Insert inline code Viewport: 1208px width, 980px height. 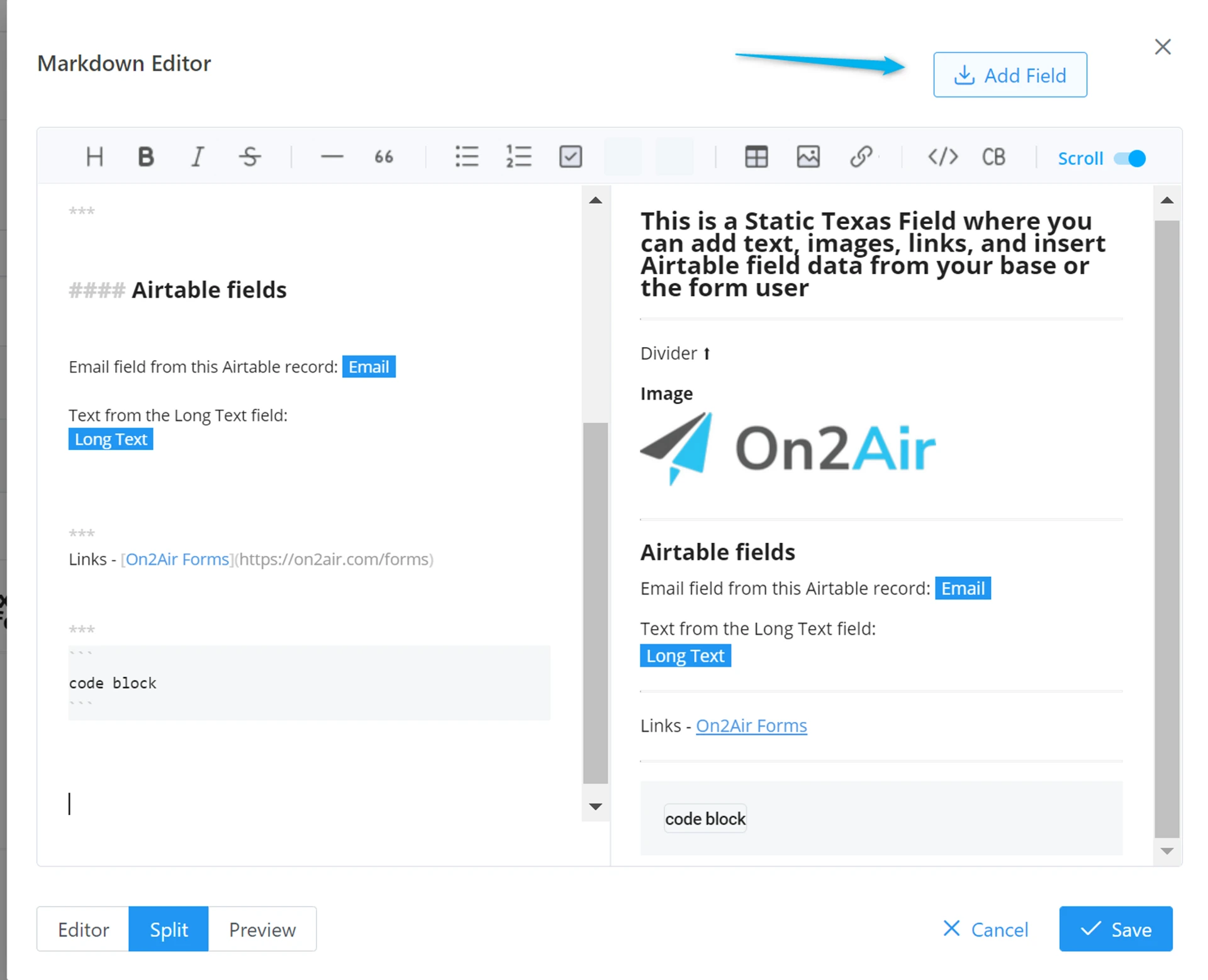[x=942, y=157]
